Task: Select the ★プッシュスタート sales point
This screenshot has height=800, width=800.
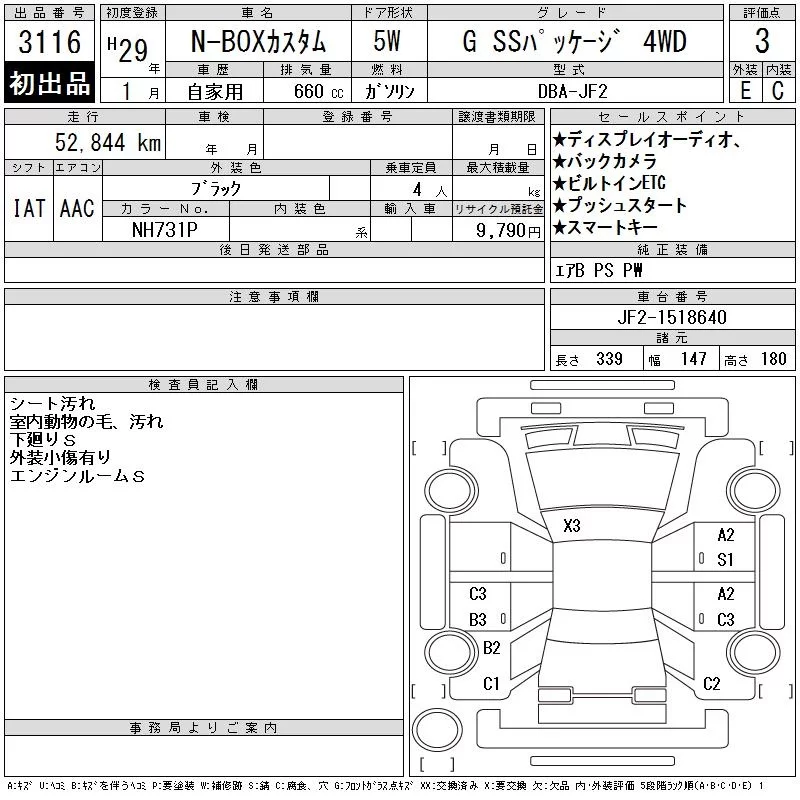Action: tap(620, 206)
